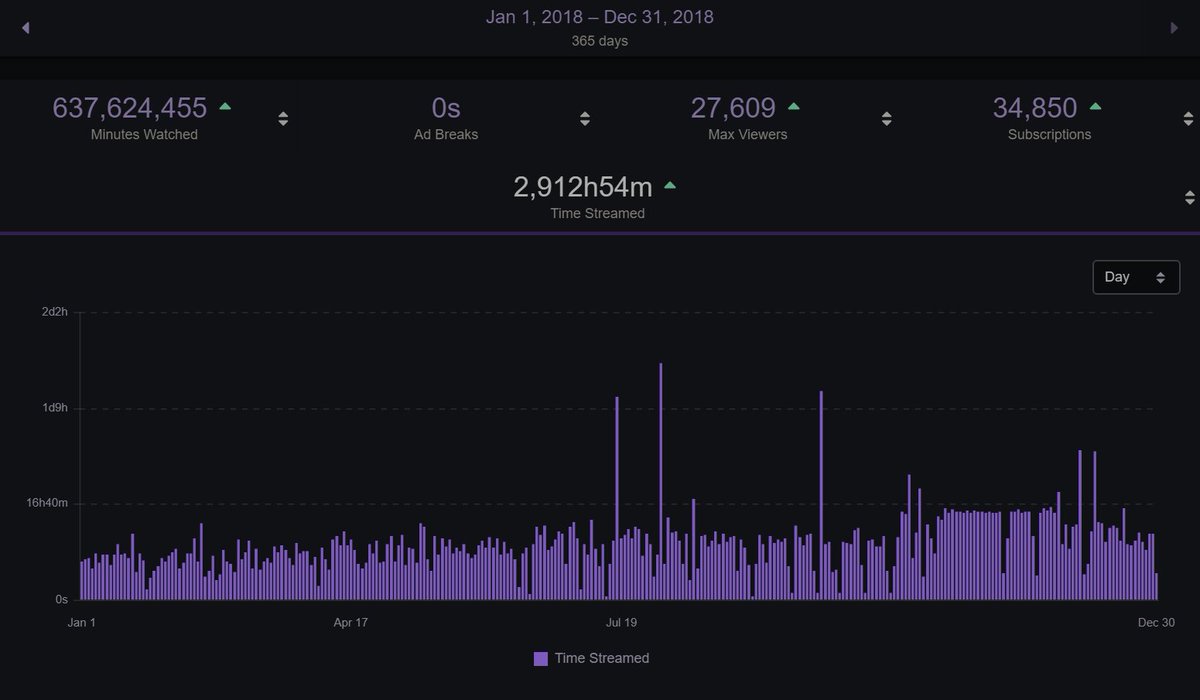Click the green trend arrow beside Time Streamed
This screenshot has height=700, width=1200.
[x=670, y=185]
